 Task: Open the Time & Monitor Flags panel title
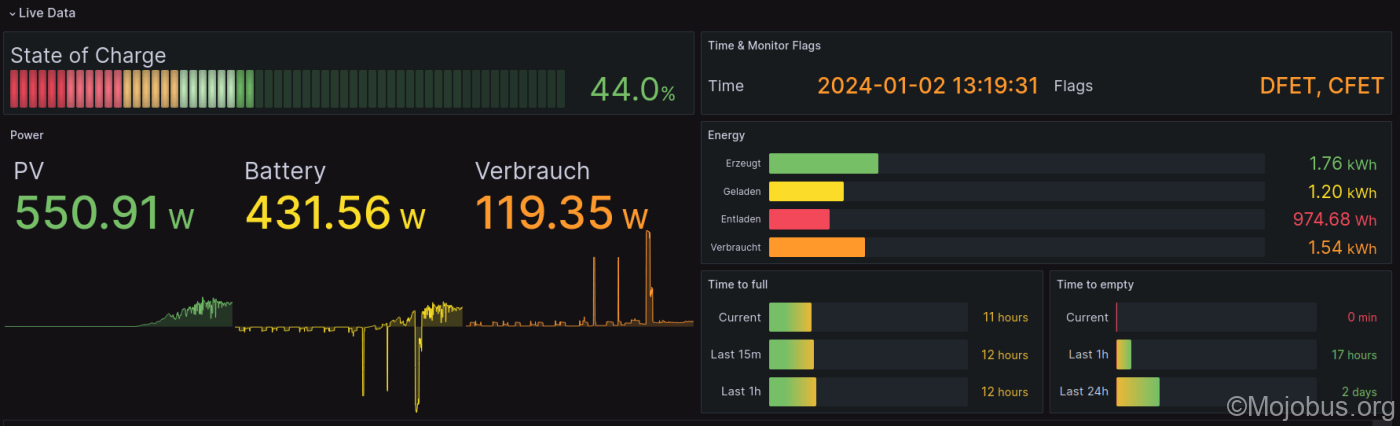coord(764,46)
